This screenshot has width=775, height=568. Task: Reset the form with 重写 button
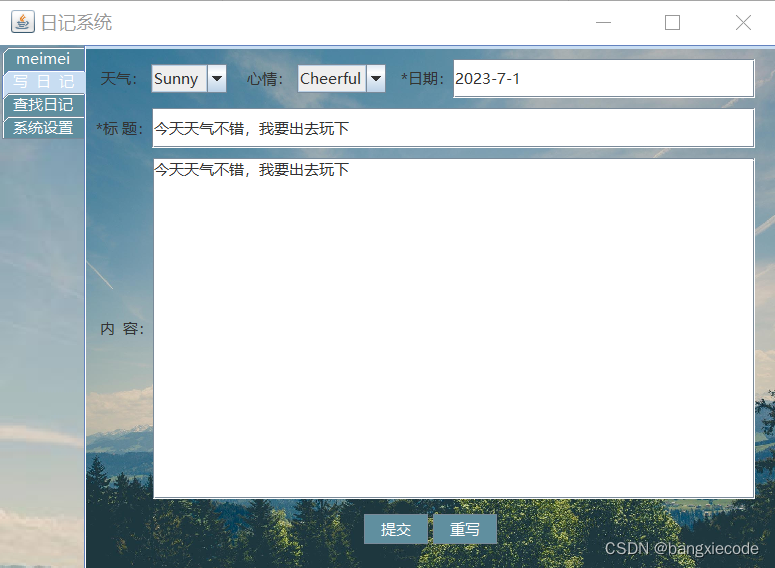[x=465, y=529]
